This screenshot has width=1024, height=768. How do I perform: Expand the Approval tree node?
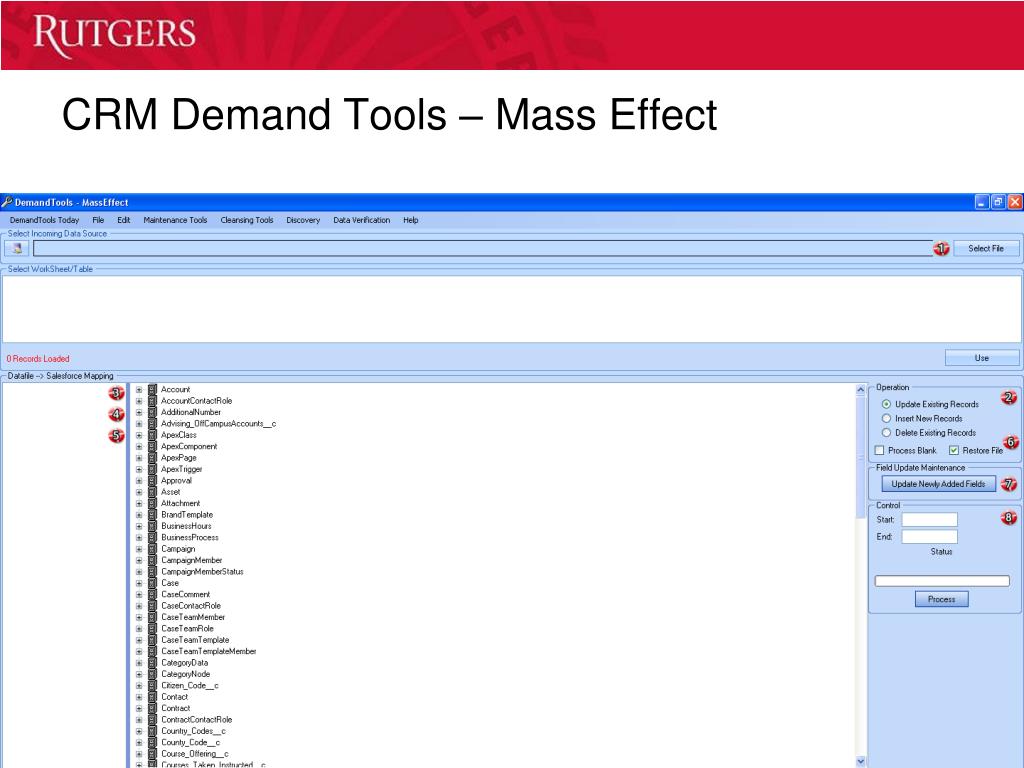[x=139, y=481]
